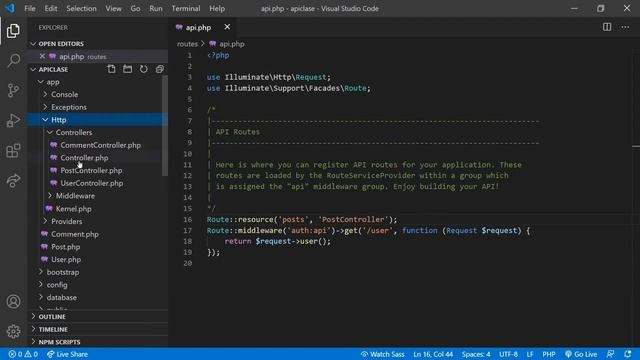Open the Edit menu
640x360 pixels.
[x=51, y=8]
